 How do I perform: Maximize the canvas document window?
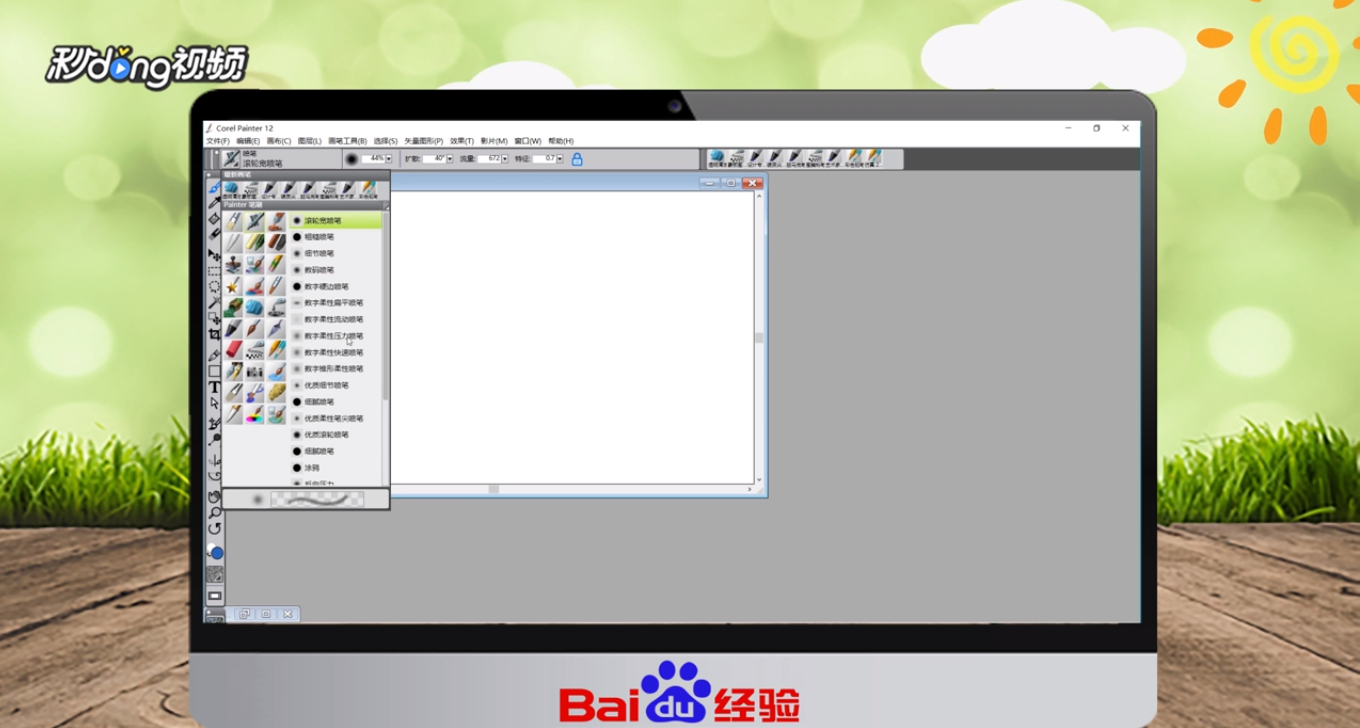click(x=730, y=183)
